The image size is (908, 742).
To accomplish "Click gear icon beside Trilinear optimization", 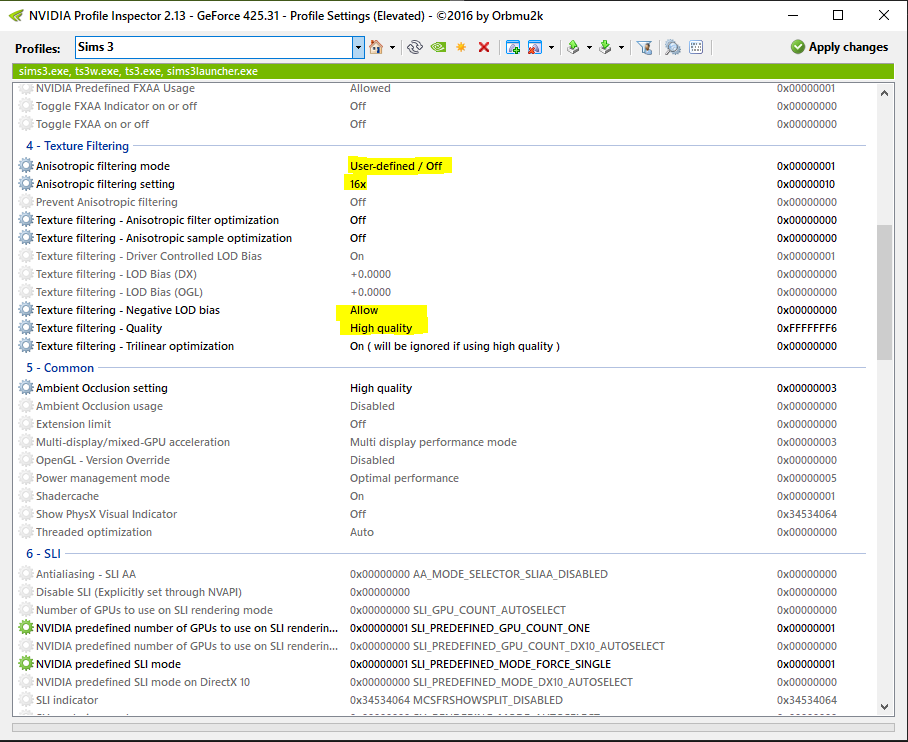I will click(26, 346).
